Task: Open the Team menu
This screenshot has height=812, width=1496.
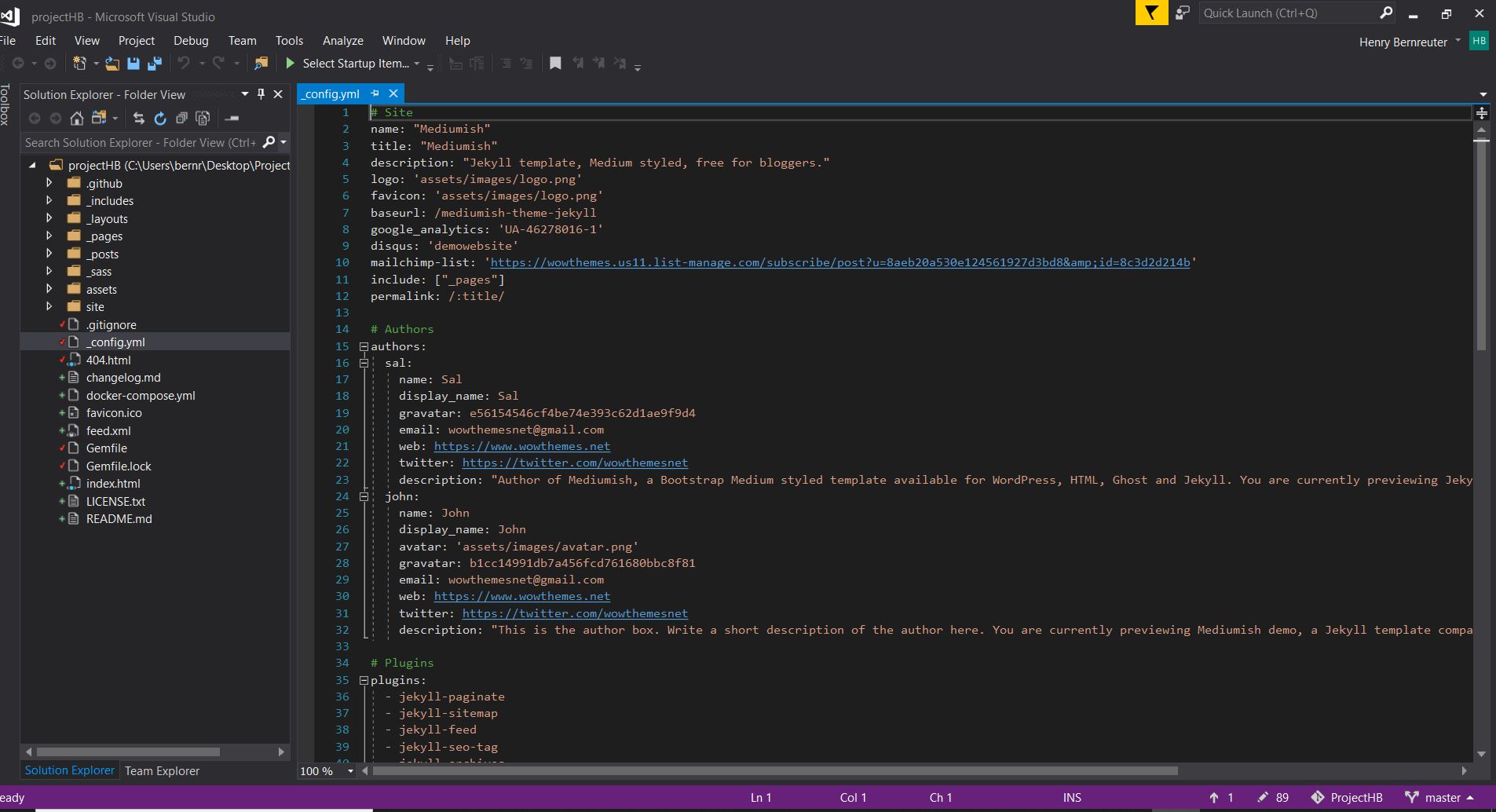Action: (242, 41)
